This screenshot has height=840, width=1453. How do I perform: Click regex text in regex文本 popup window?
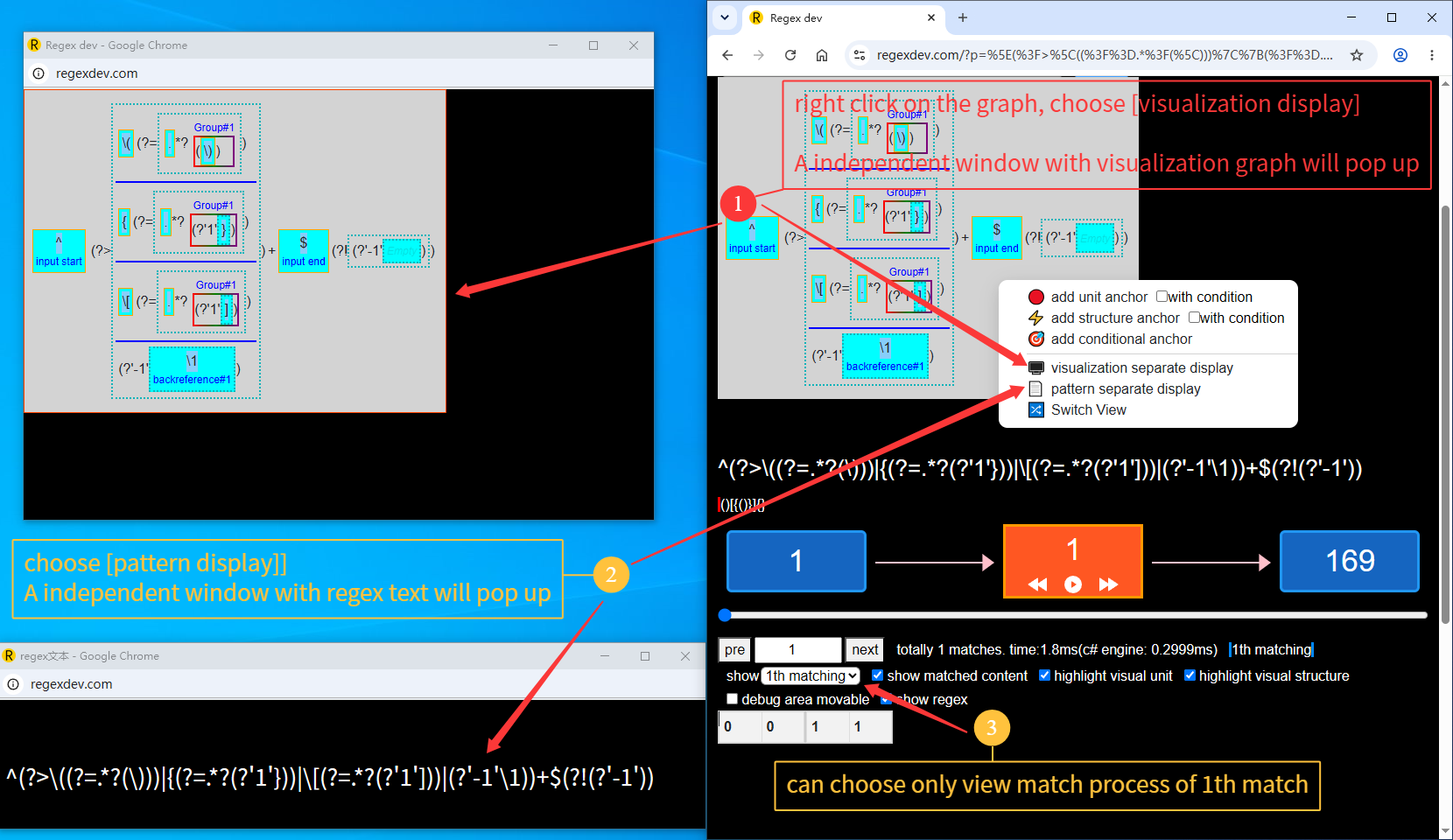click(330, 777)
